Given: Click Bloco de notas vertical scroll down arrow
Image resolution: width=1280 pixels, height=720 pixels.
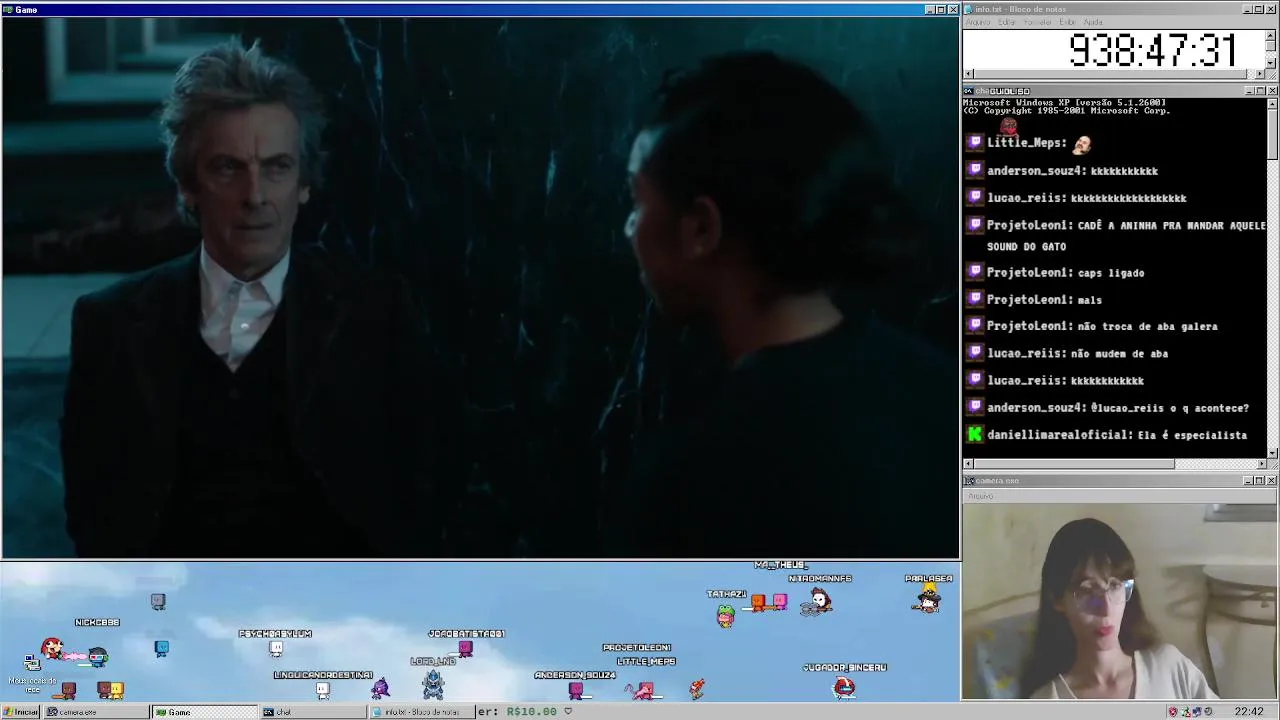Looking at the screenshot, I should pos(1271,61).
